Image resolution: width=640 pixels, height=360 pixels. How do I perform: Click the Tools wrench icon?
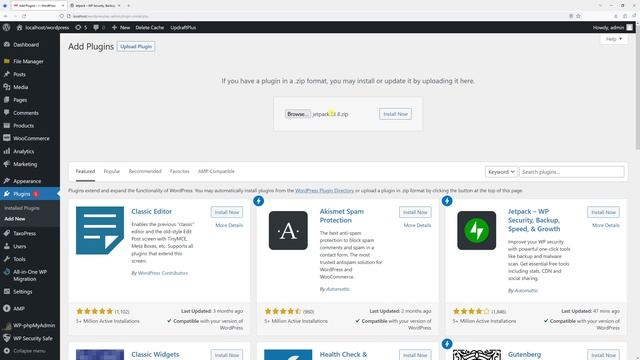7,259
